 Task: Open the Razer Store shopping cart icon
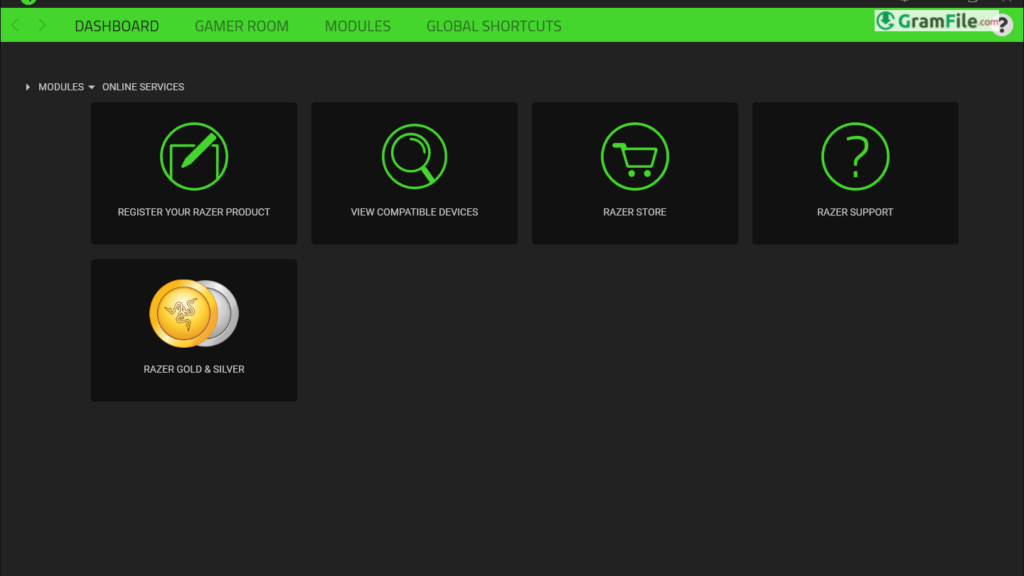pyautogui.click(x=634, y=156)
